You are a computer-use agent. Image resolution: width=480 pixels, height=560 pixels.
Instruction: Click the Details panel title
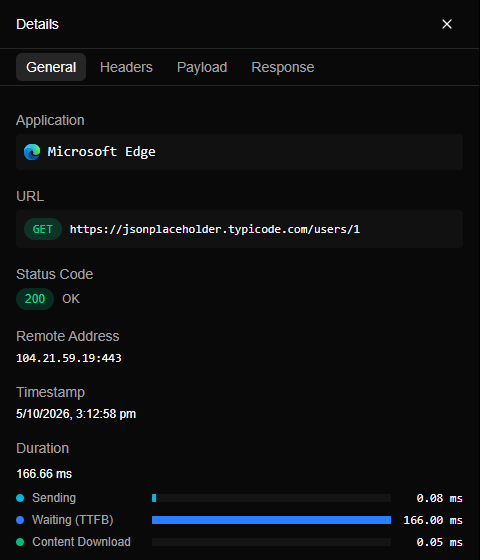(38, 24)
